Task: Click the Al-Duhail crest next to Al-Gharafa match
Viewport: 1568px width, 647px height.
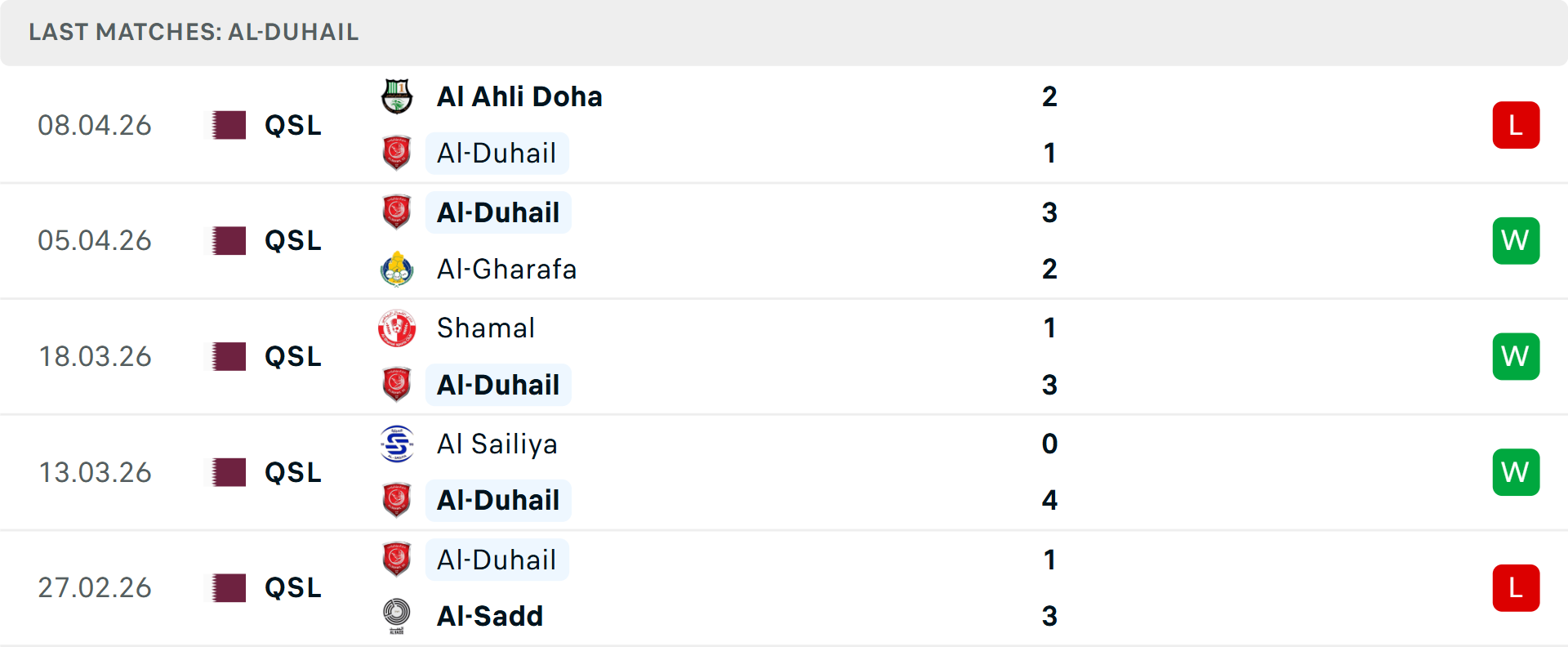Action: tap(397, 212)
